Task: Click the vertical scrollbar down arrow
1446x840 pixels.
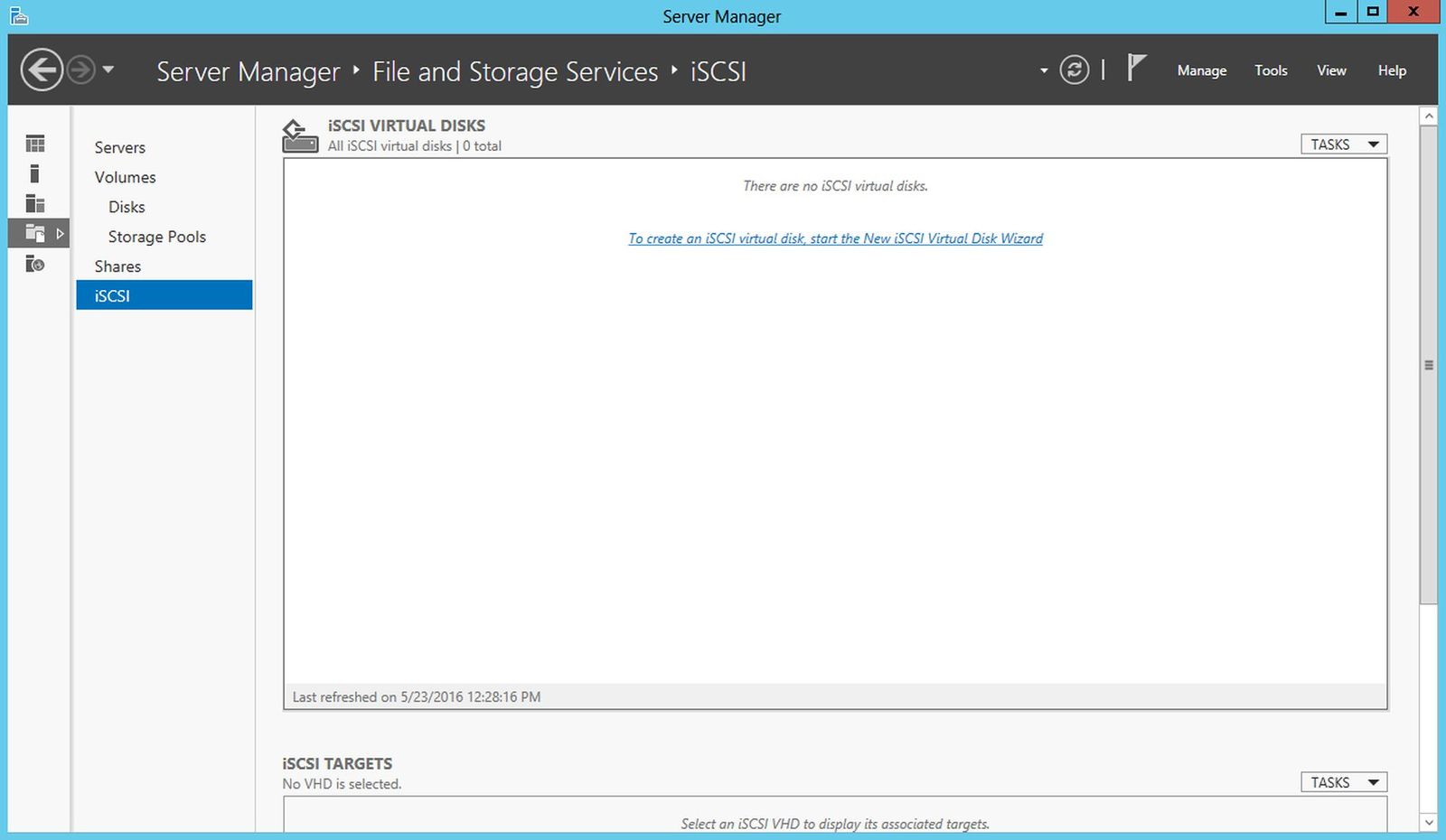Action: [1429, 822]
